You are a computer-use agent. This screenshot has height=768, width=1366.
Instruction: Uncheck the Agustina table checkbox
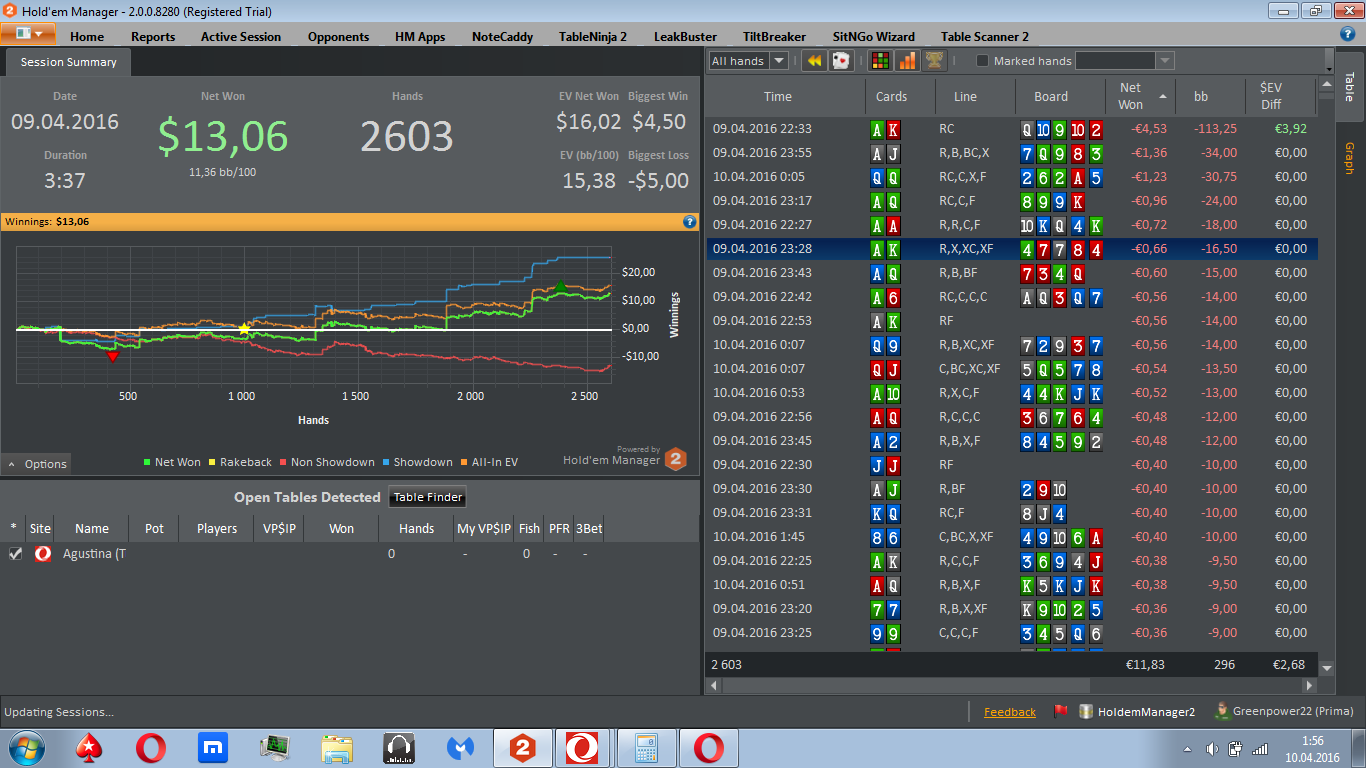pyautogui.click(x=15, y=553)
